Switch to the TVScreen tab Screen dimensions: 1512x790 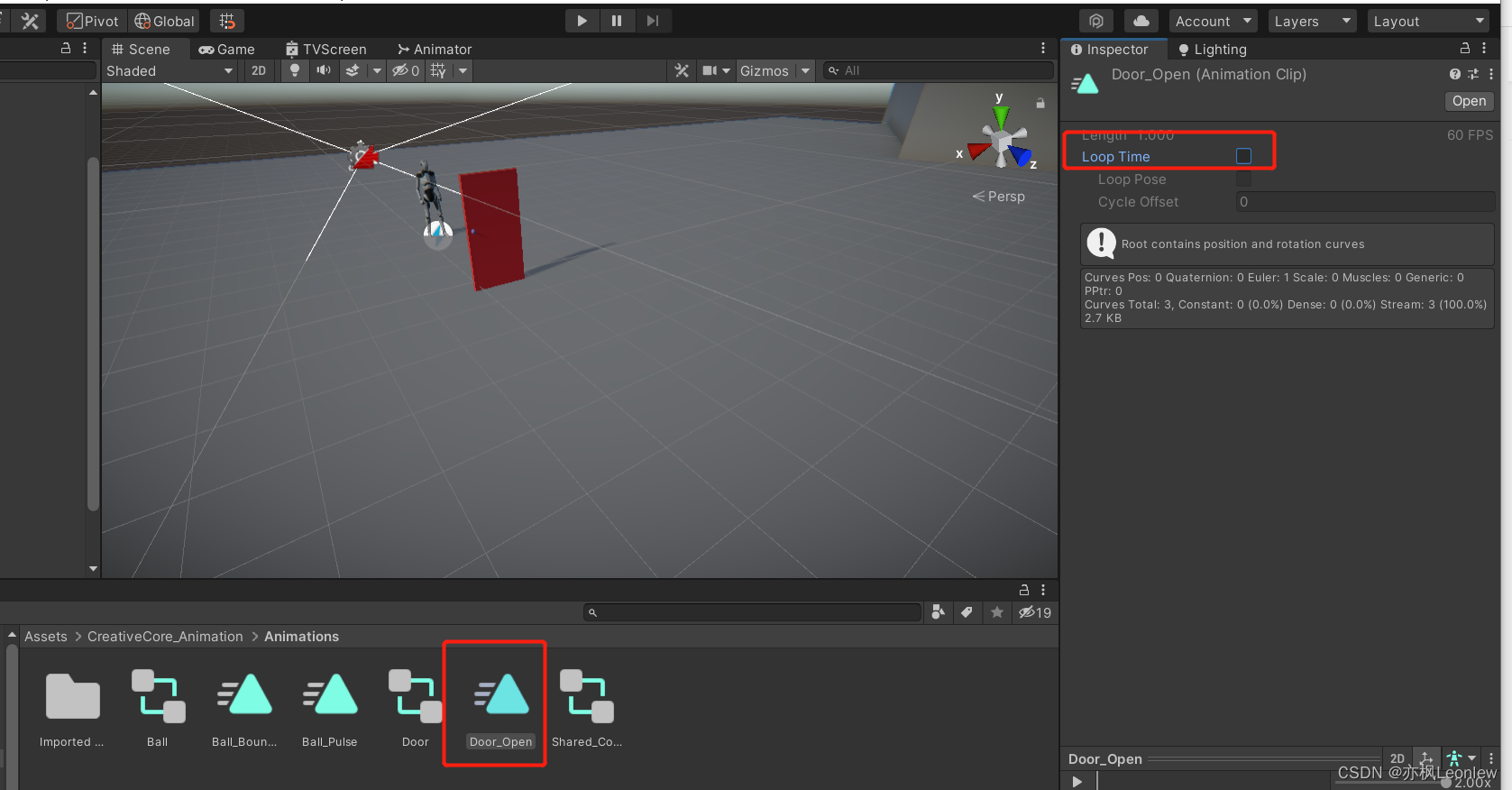(x=326, y=50)
